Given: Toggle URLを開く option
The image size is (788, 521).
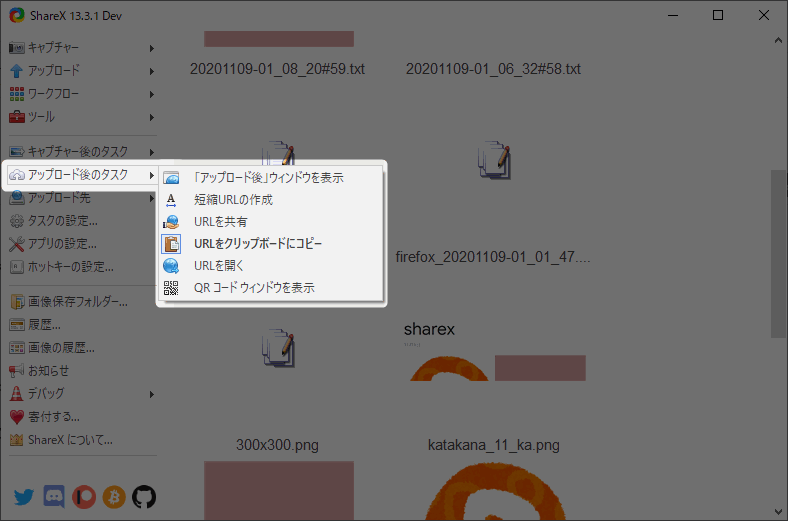Looking at the screenshot, I should [x=270, y=266].
